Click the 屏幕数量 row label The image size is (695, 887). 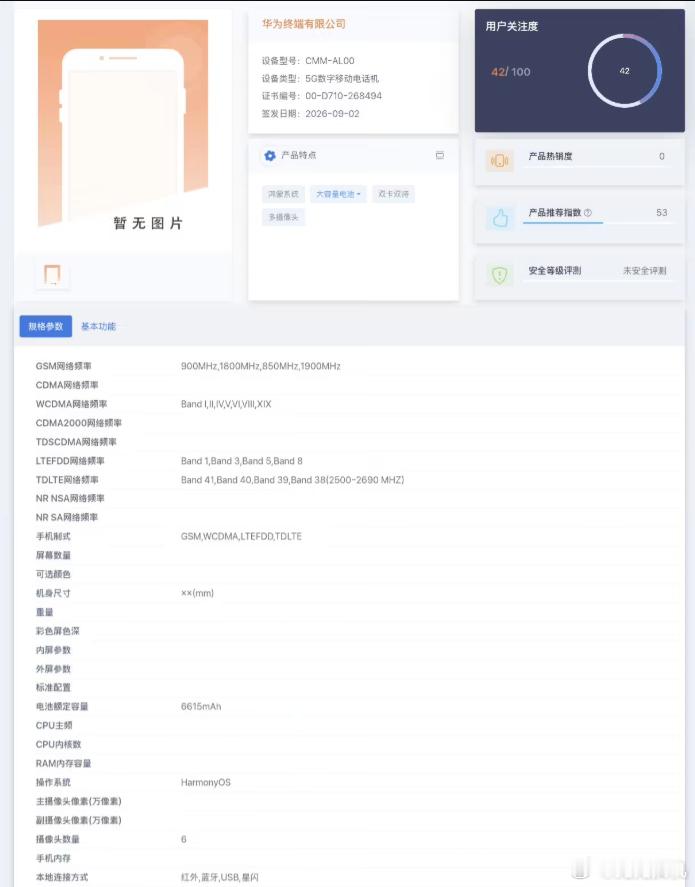pos(53,556)
